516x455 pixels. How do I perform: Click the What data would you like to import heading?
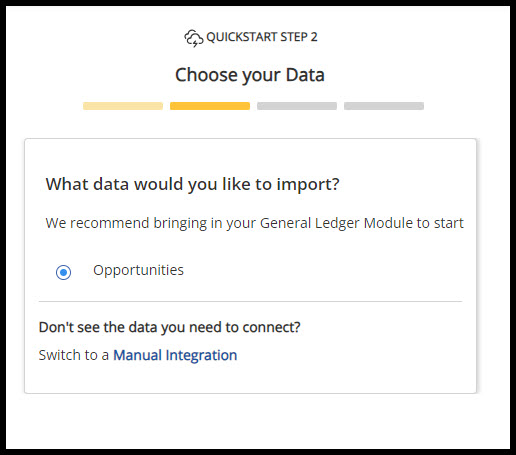pyautogui.click(x=193, y=184)
